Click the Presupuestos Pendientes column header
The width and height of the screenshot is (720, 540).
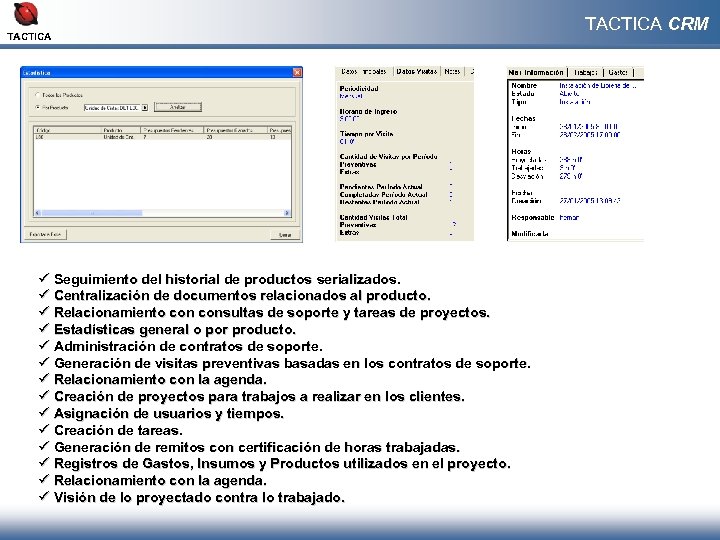click(x=172, y=130)
